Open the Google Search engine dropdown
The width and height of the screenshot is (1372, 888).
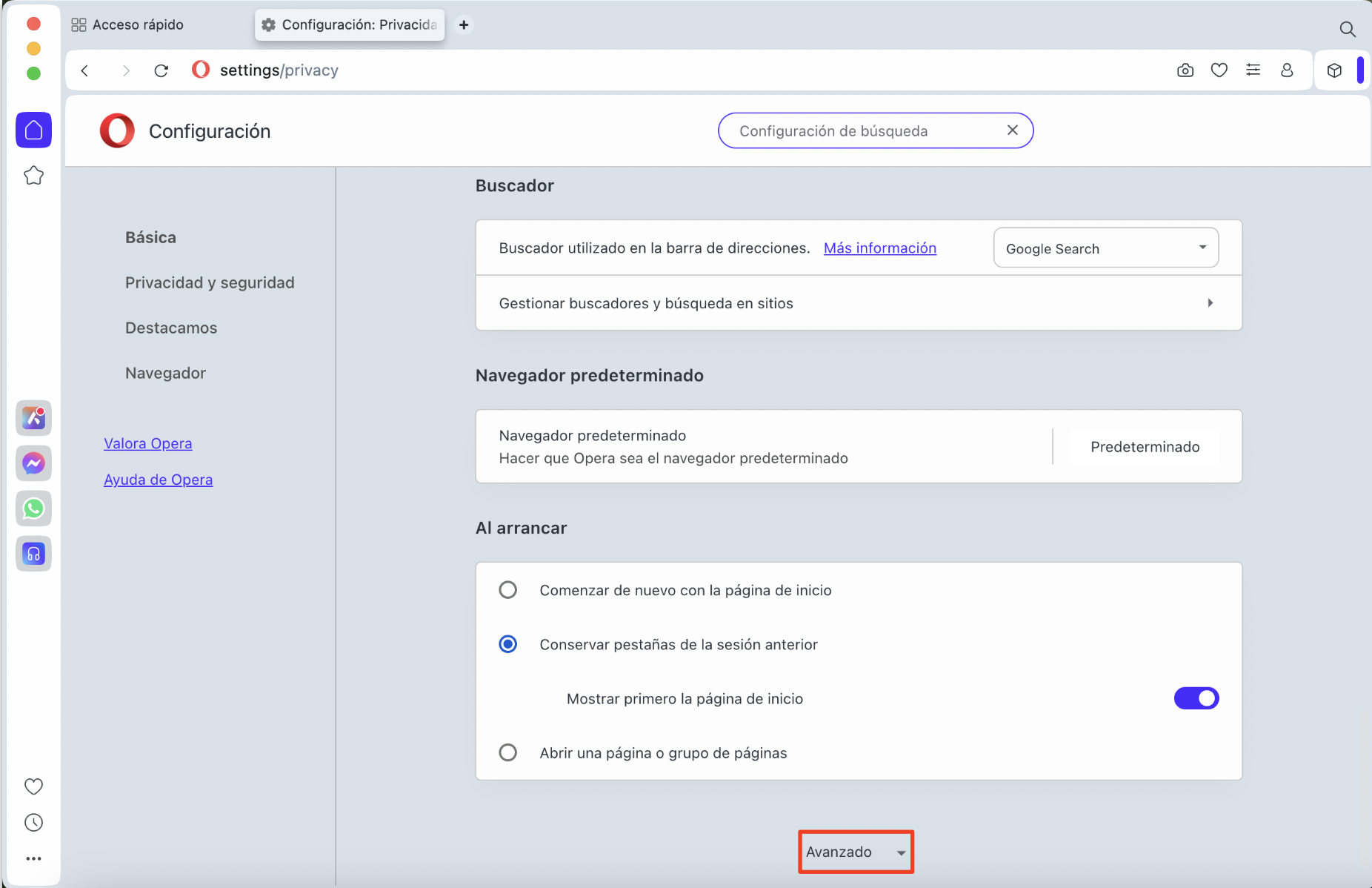click(1105, 248)
